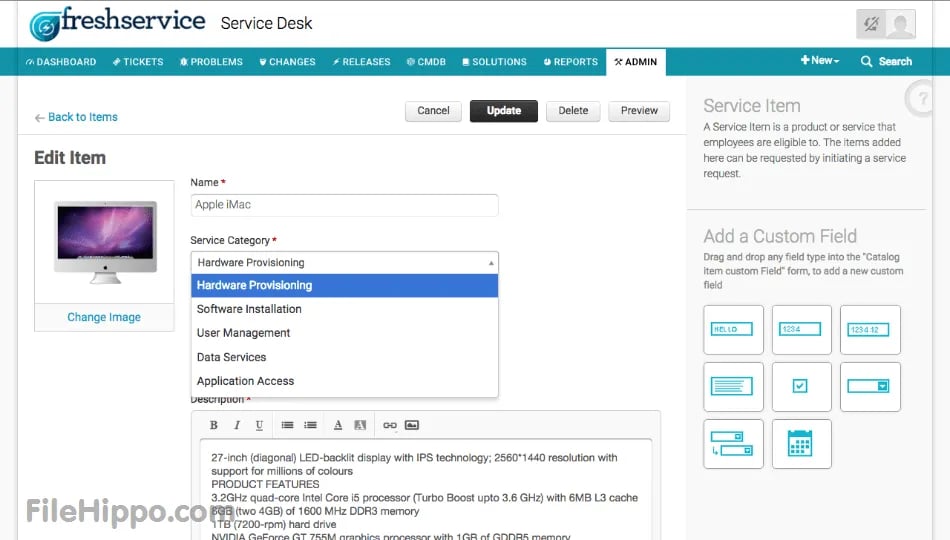This screenshot has width=950, height=540.
Task: Open the Dashboard tab
Action: [61, 62]
